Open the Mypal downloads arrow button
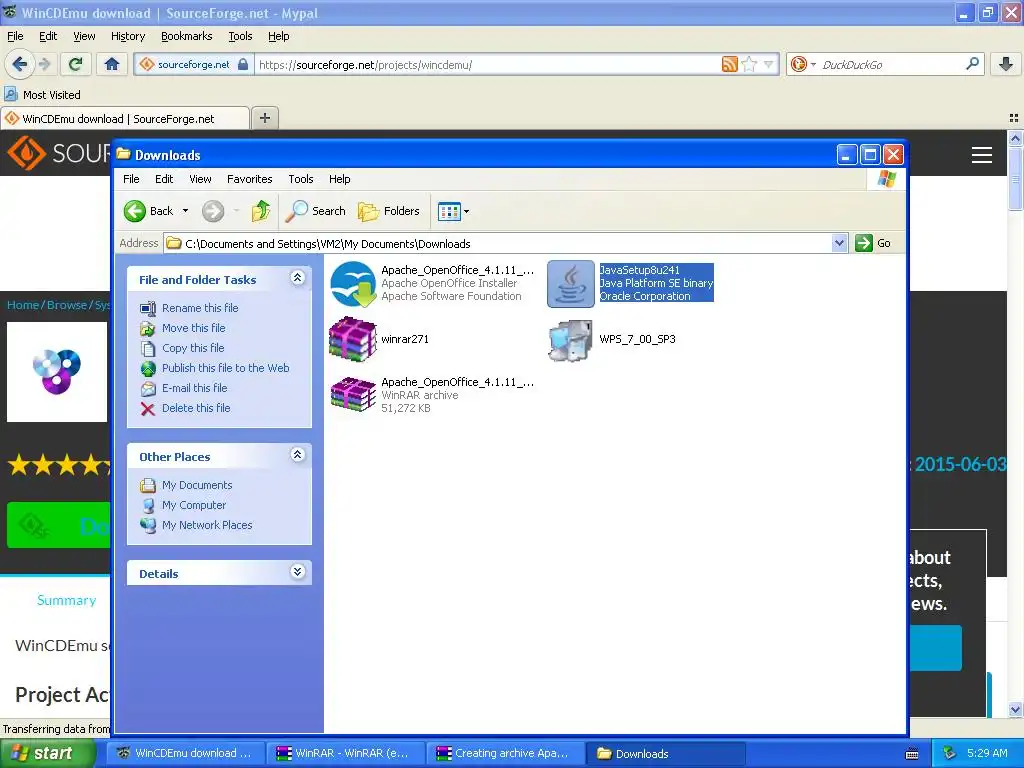The height and width of the screenshot is (768, 1024). point(1006,64)
